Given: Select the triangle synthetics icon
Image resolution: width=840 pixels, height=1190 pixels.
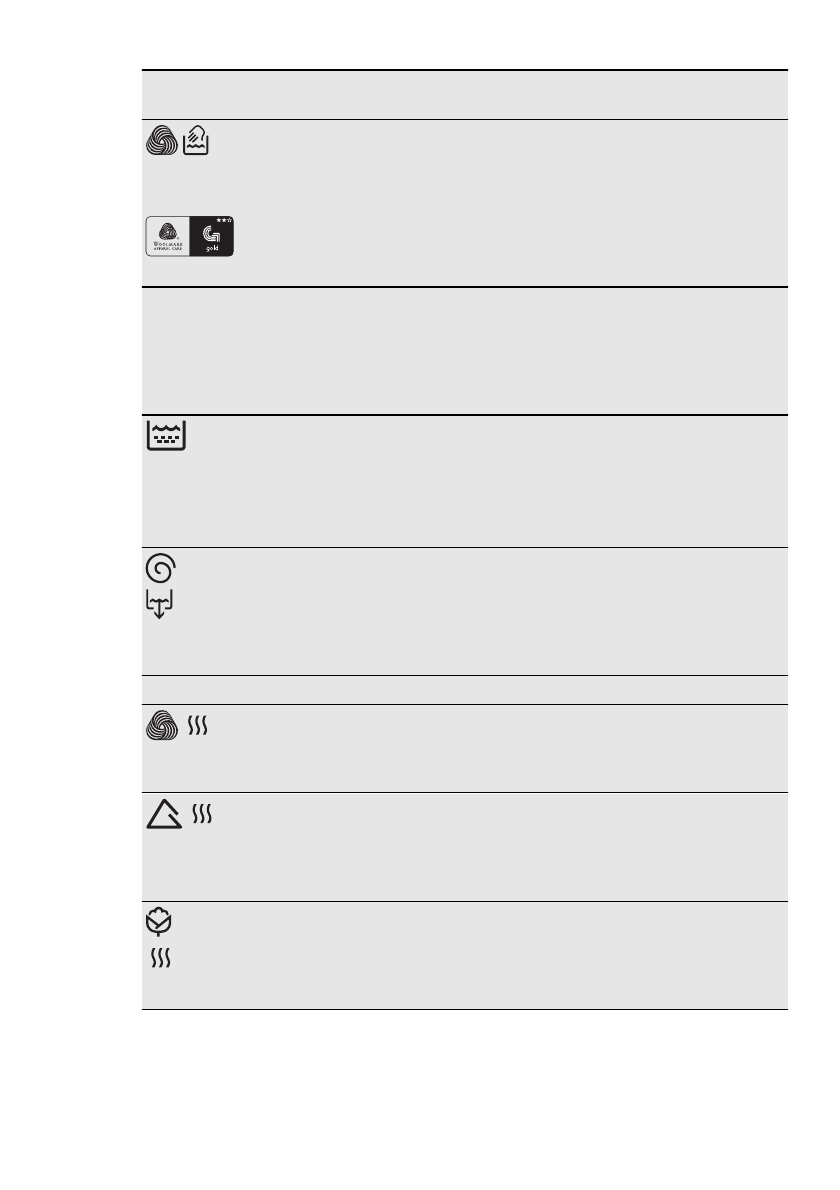Looking at the screenshot, I should 163,818.
